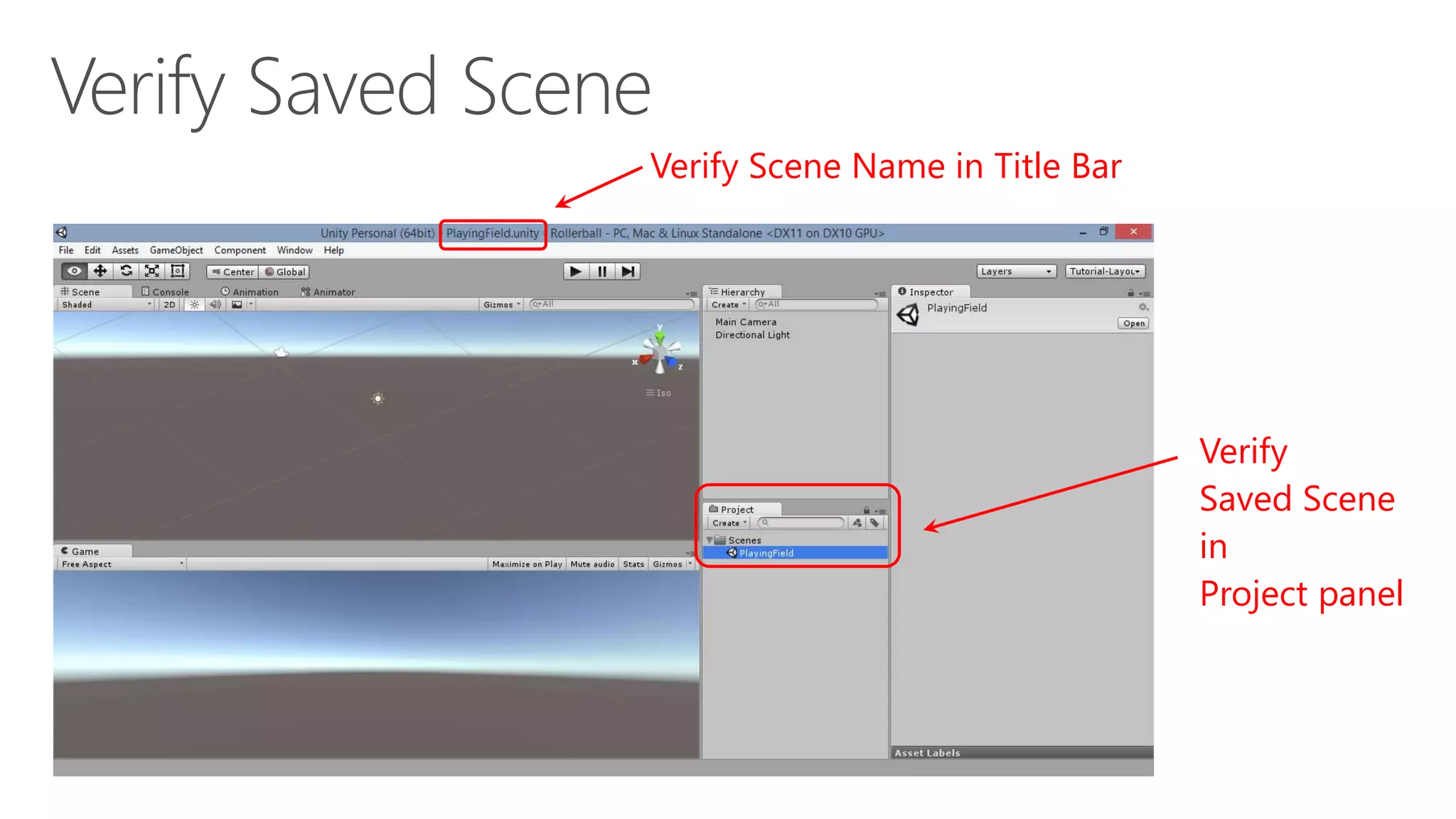Click the Hierarchy search field
The width and height of the screenshot is (1456, 819).
pyautogui.click(x=816, y=304)
